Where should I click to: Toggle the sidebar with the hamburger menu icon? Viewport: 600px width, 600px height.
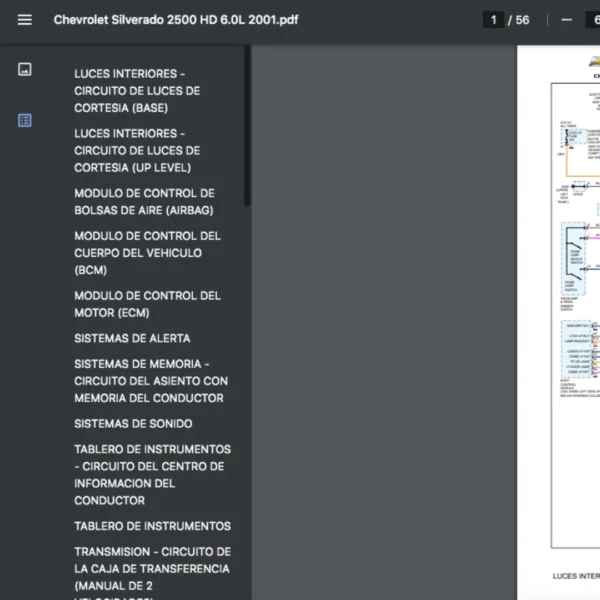tap(25, 20)
